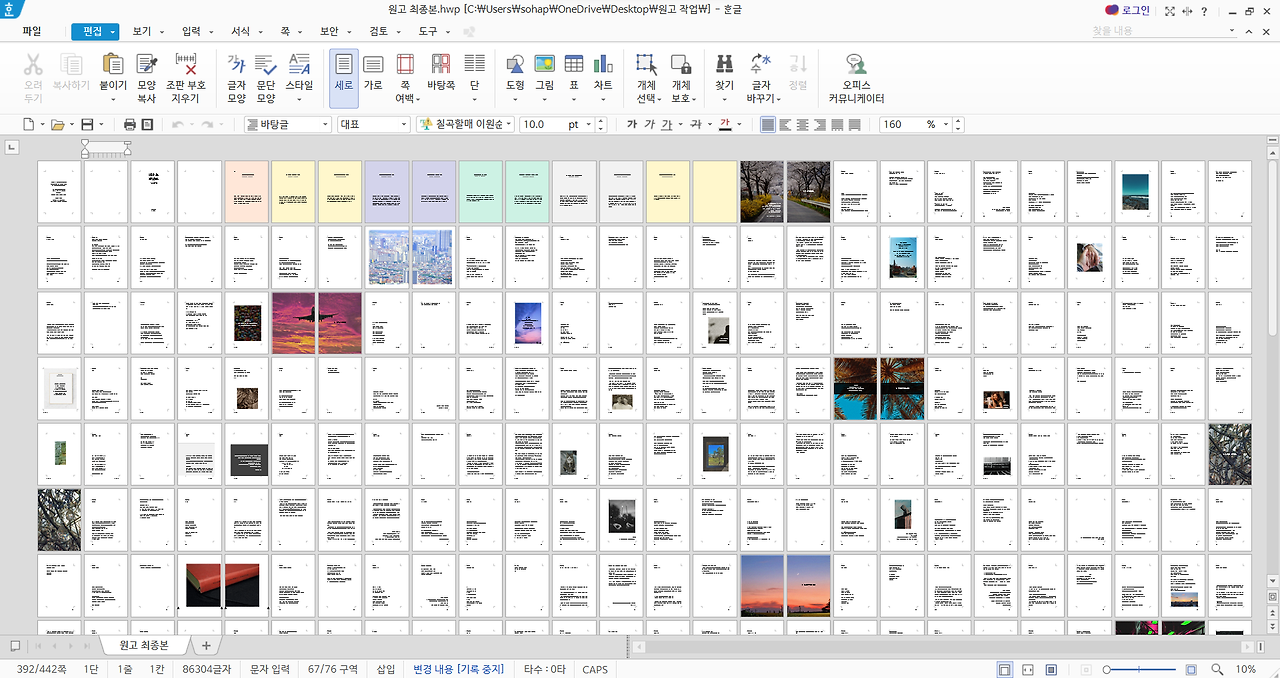The width and height of the screenshot is (1280, 678).
Task: Insert a 도형 shape
Action: [515, 65]
